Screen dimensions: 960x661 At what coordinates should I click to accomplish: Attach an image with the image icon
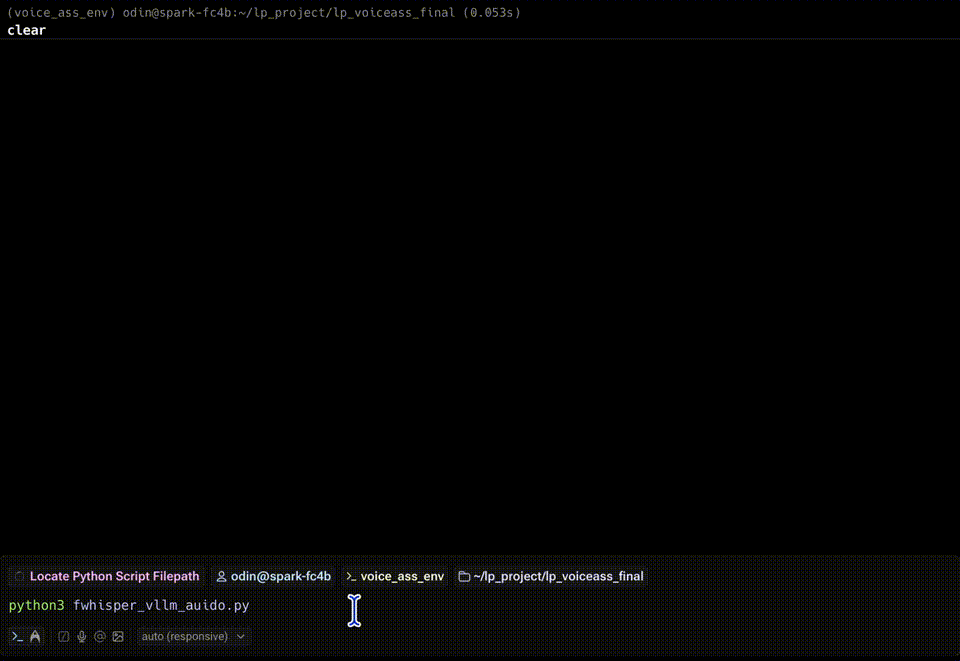point(118,636)
